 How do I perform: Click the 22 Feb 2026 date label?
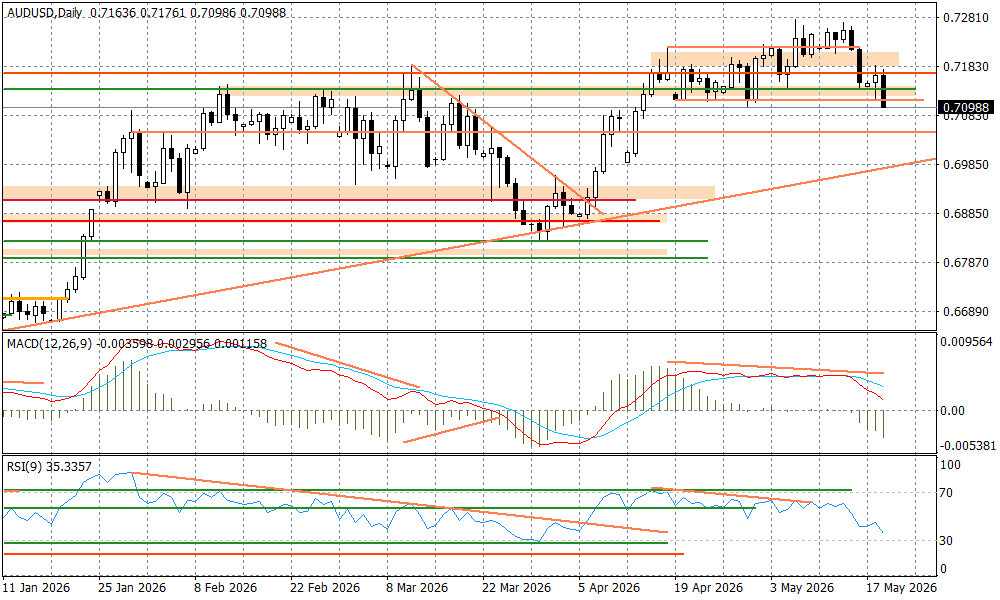click(x=325, y=587)
